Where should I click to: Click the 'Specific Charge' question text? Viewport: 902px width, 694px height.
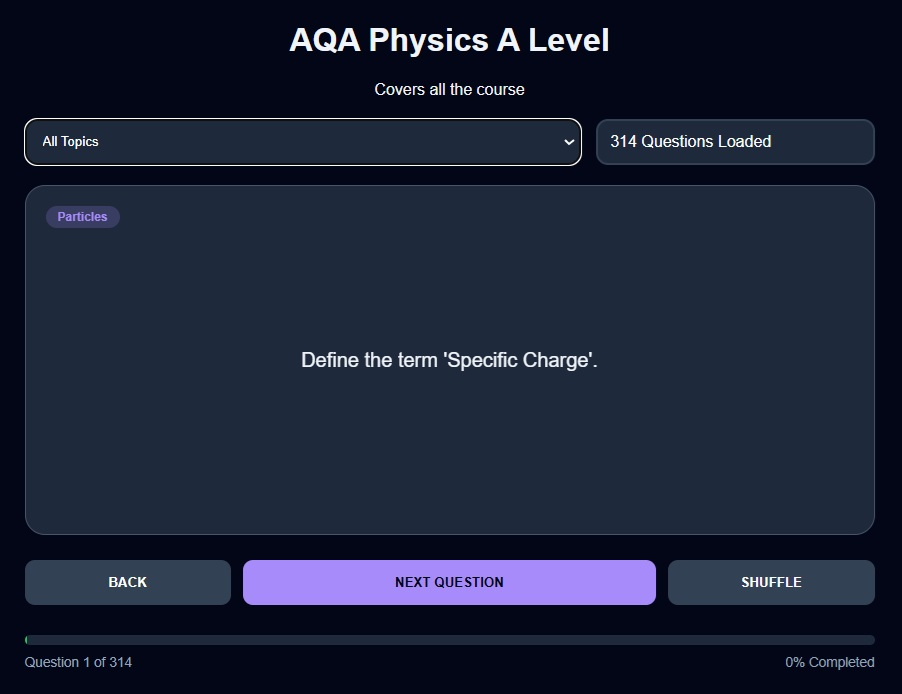click(449, 360)
